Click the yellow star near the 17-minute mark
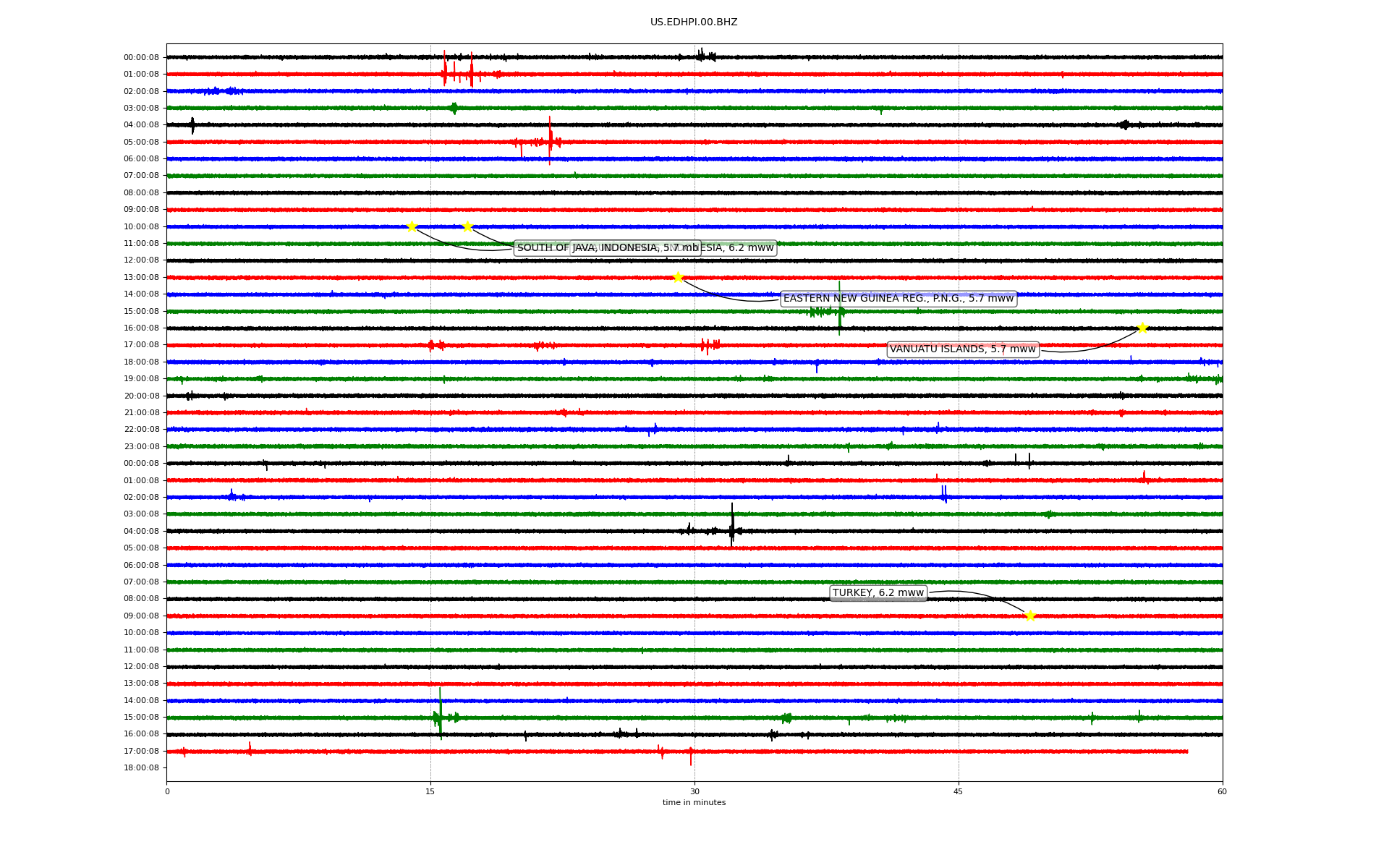Viewport: 1389px width, 868px height. pyautogui.click(x=467, y=226)
